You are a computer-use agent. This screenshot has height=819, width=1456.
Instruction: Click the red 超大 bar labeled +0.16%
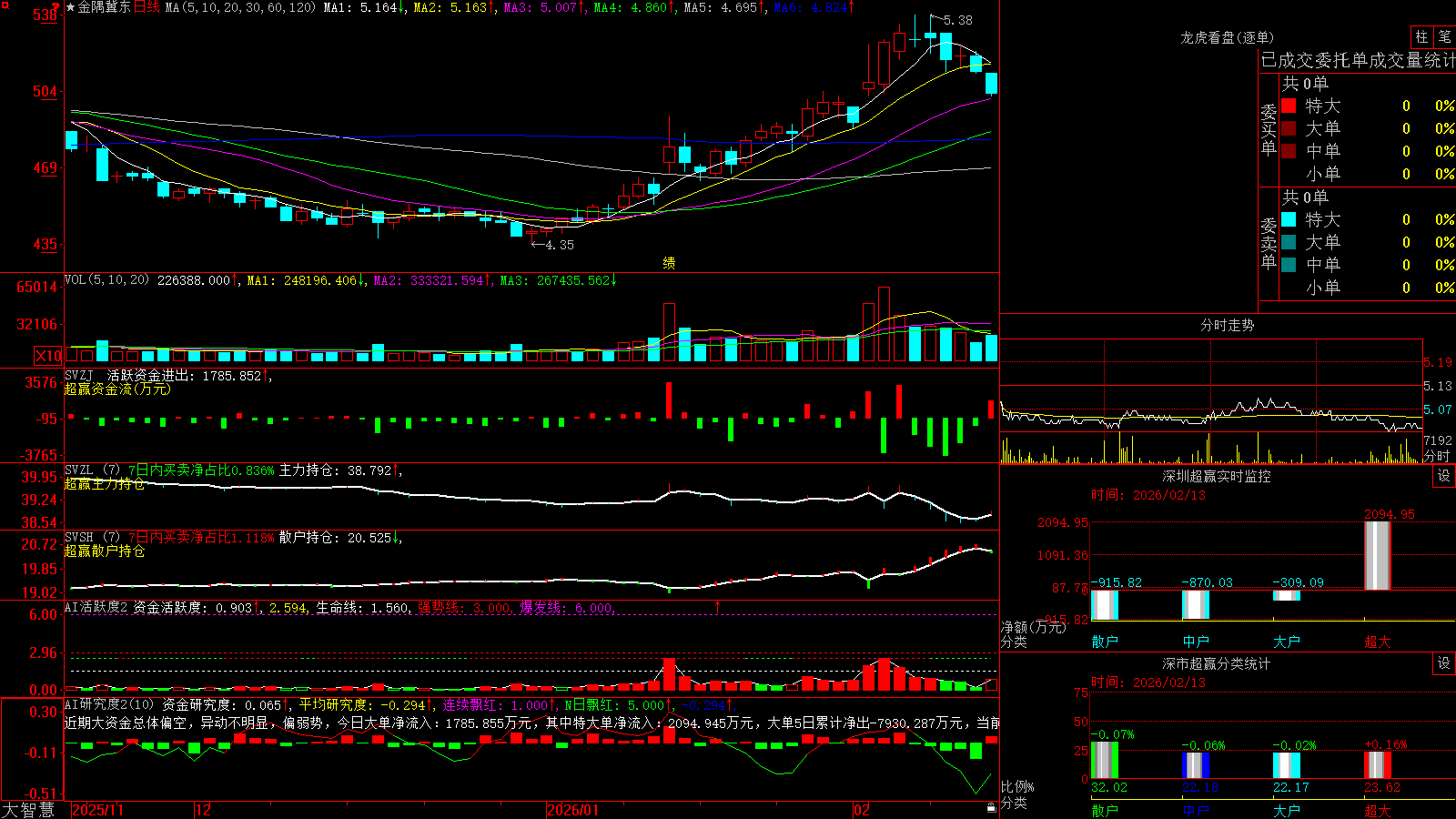pyautogui.click(x=1378, y=765)
